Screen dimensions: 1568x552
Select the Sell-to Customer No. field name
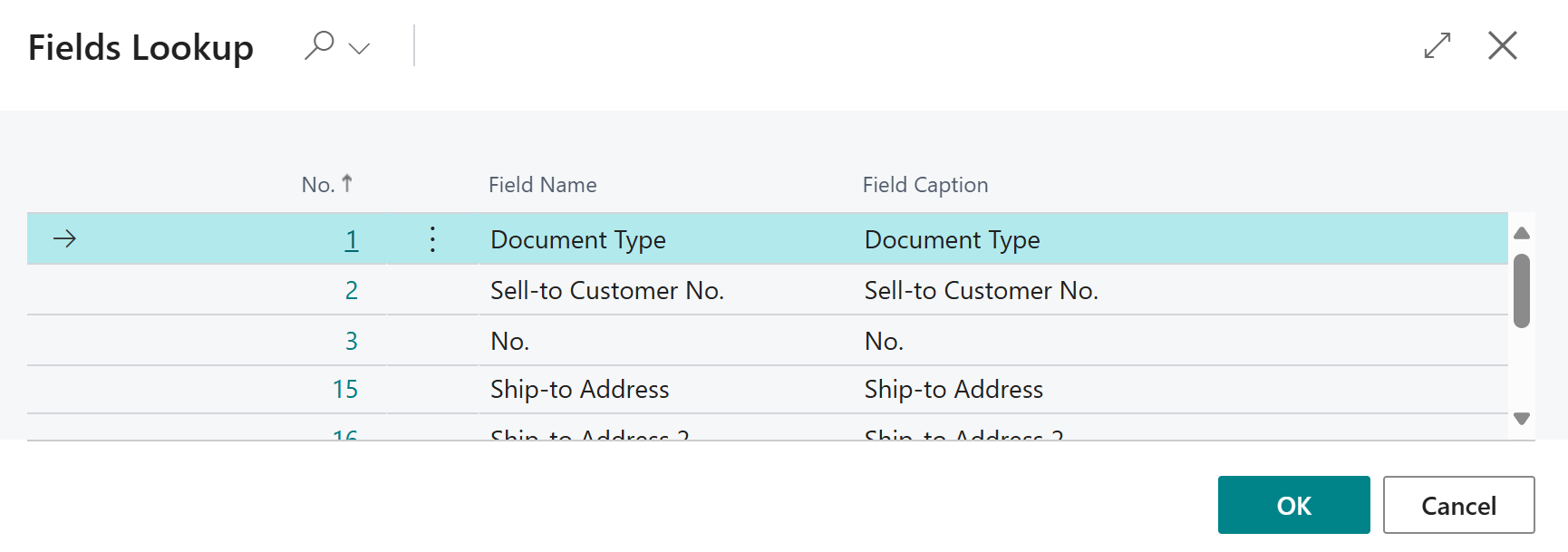pos(606,290)
